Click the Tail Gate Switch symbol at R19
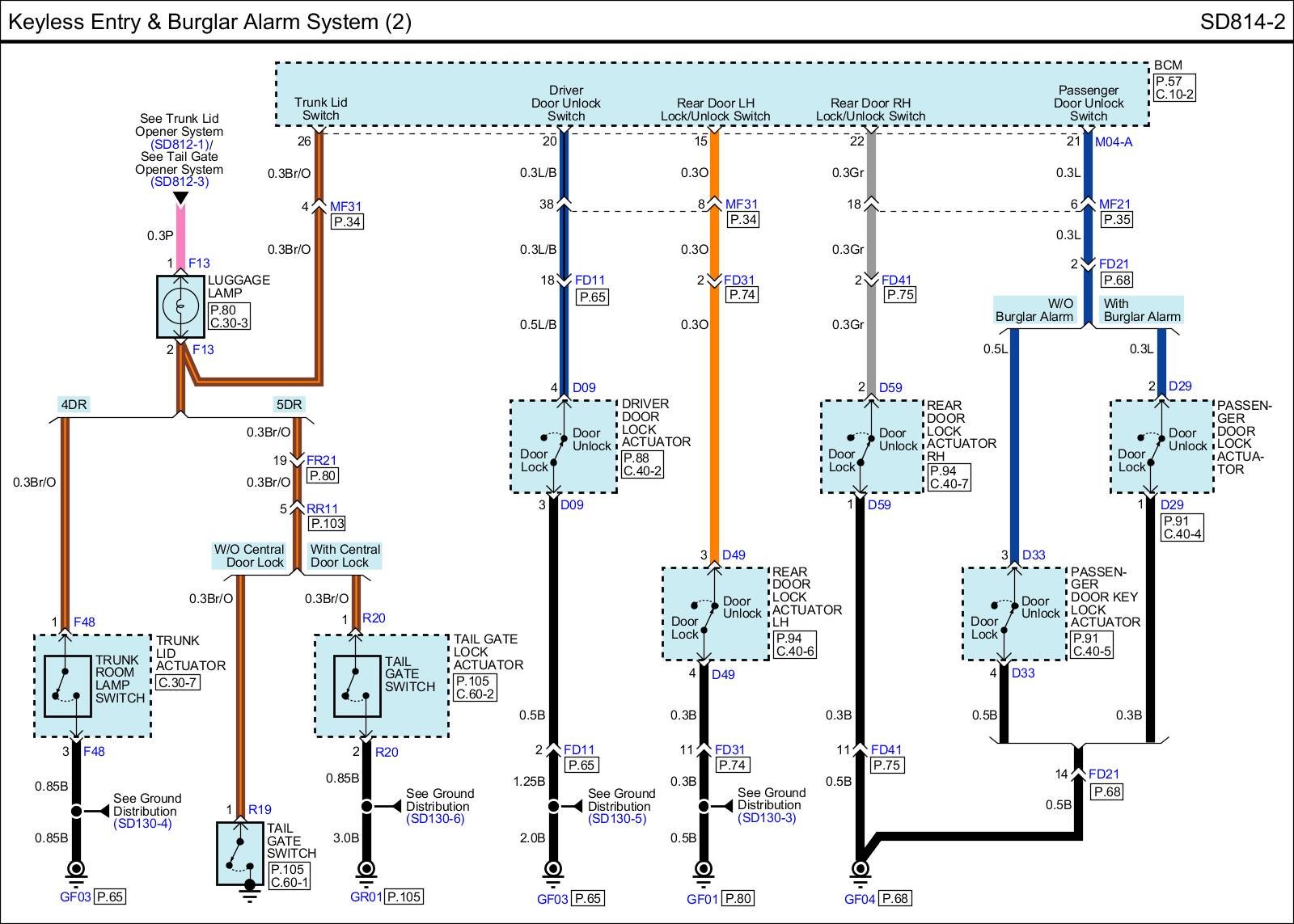Viewport: 1294px width, 924px height. tap(240, 853)
